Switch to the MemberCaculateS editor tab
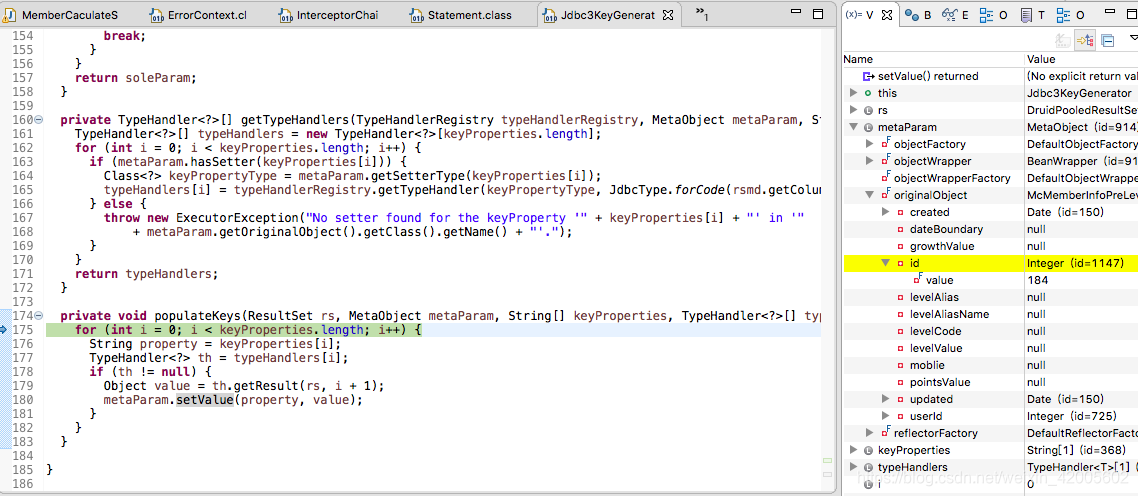This screenshot has height=496, width=1138. pyautogui.click(x=62, y=15)
